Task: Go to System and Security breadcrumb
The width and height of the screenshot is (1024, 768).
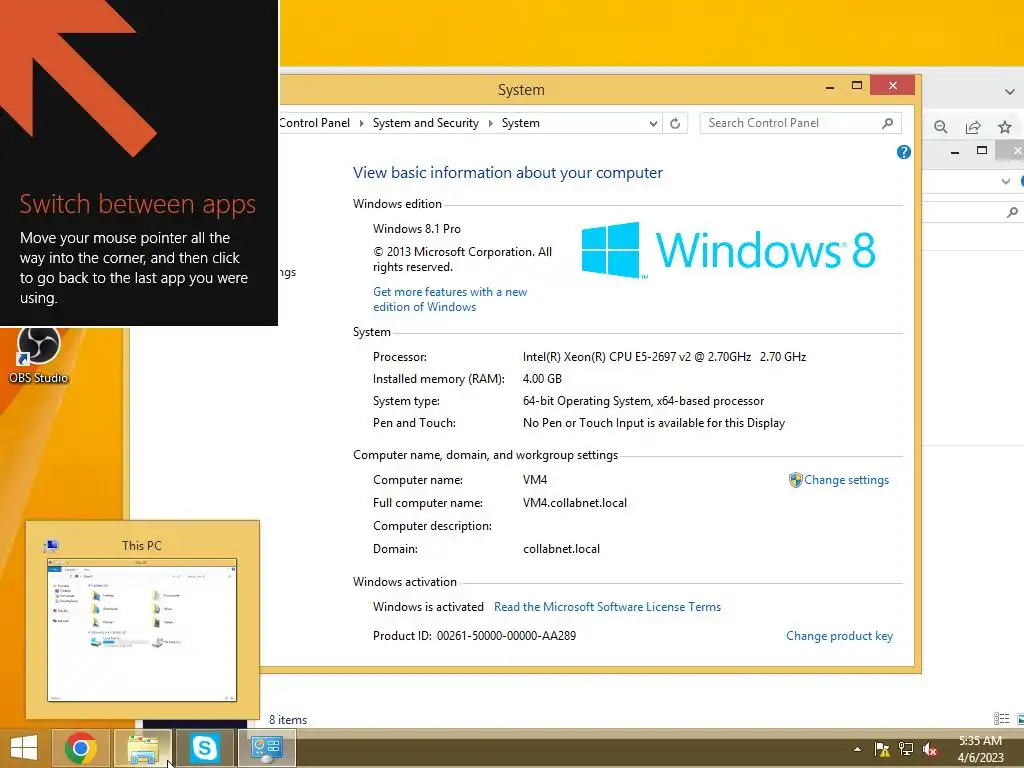Action: coord(426,123)
